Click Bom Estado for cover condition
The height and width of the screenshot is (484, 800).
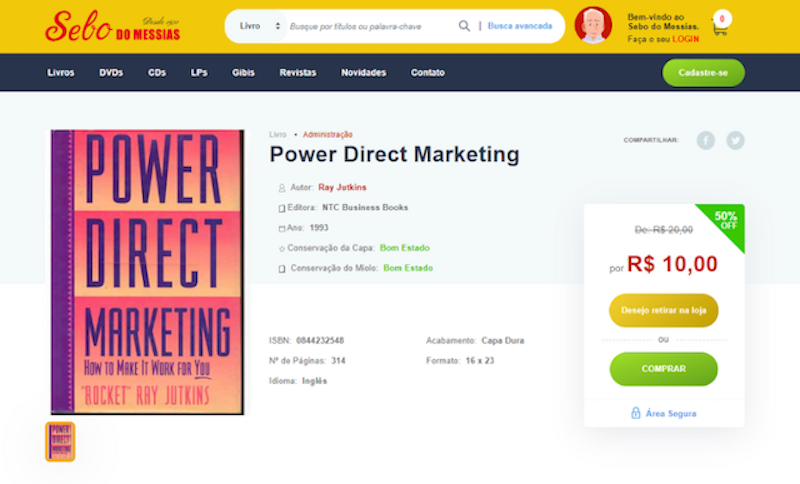405,248
